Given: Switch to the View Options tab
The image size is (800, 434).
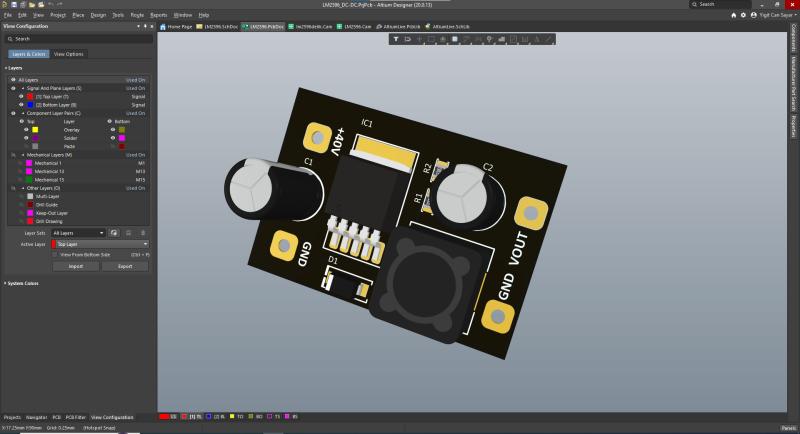Looking at the screenshot, I should pos(69,53).
